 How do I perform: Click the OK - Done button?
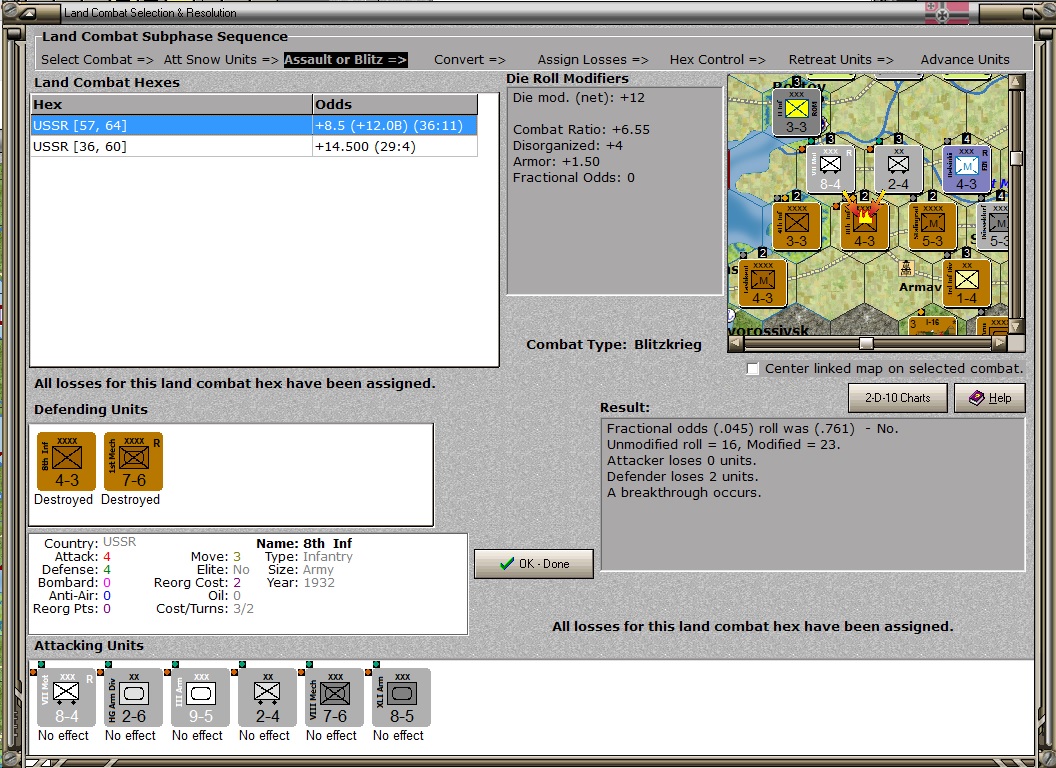[534, 564]
